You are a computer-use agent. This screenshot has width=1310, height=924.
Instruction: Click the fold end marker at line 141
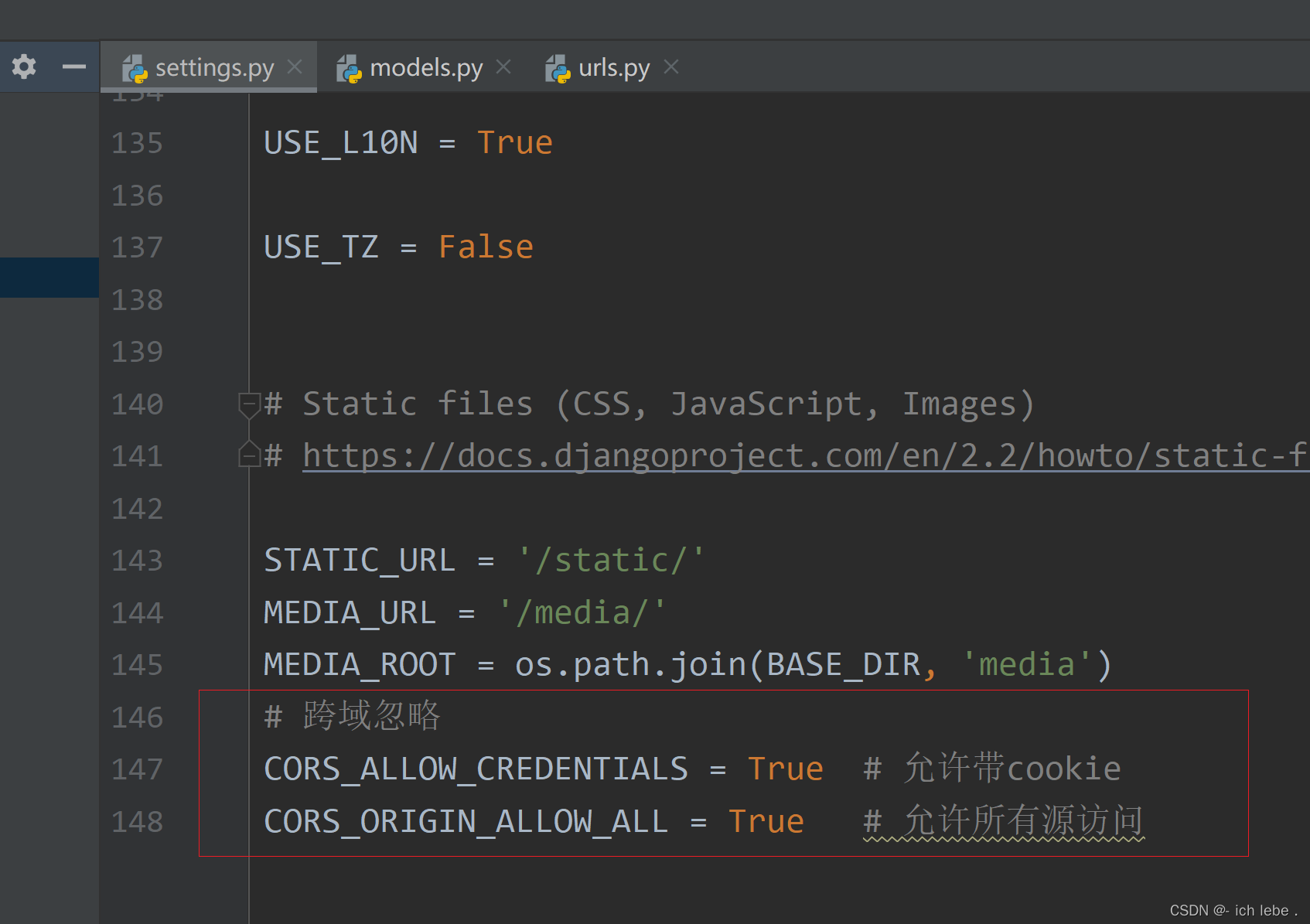249,454
